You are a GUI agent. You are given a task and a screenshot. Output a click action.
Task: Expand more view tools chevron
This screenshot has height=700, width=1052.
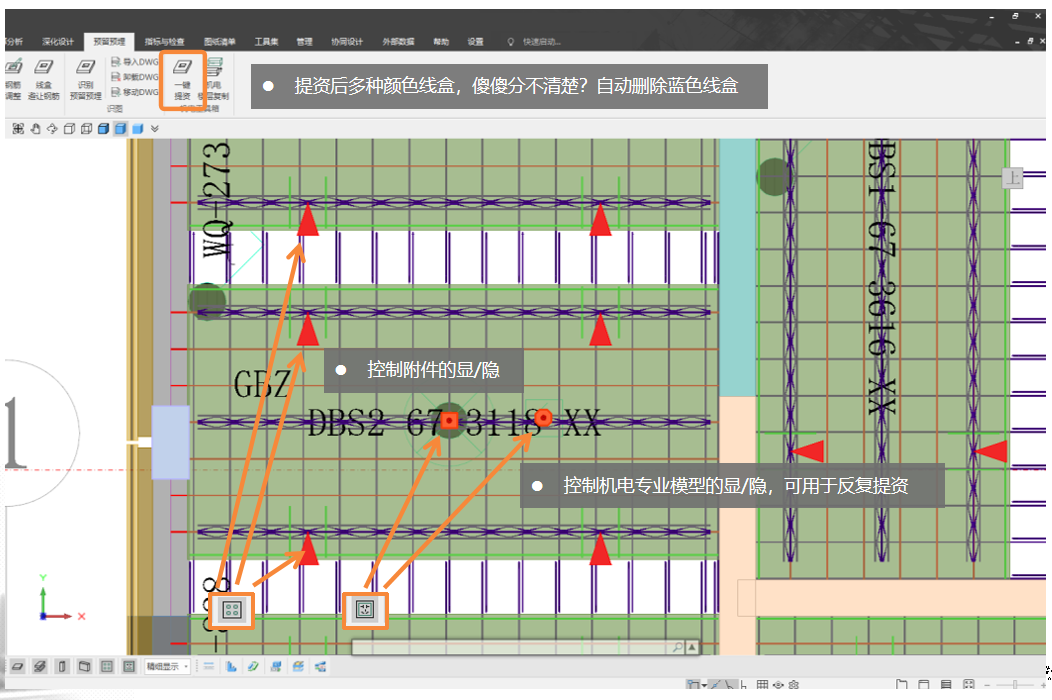coord(154,128)
